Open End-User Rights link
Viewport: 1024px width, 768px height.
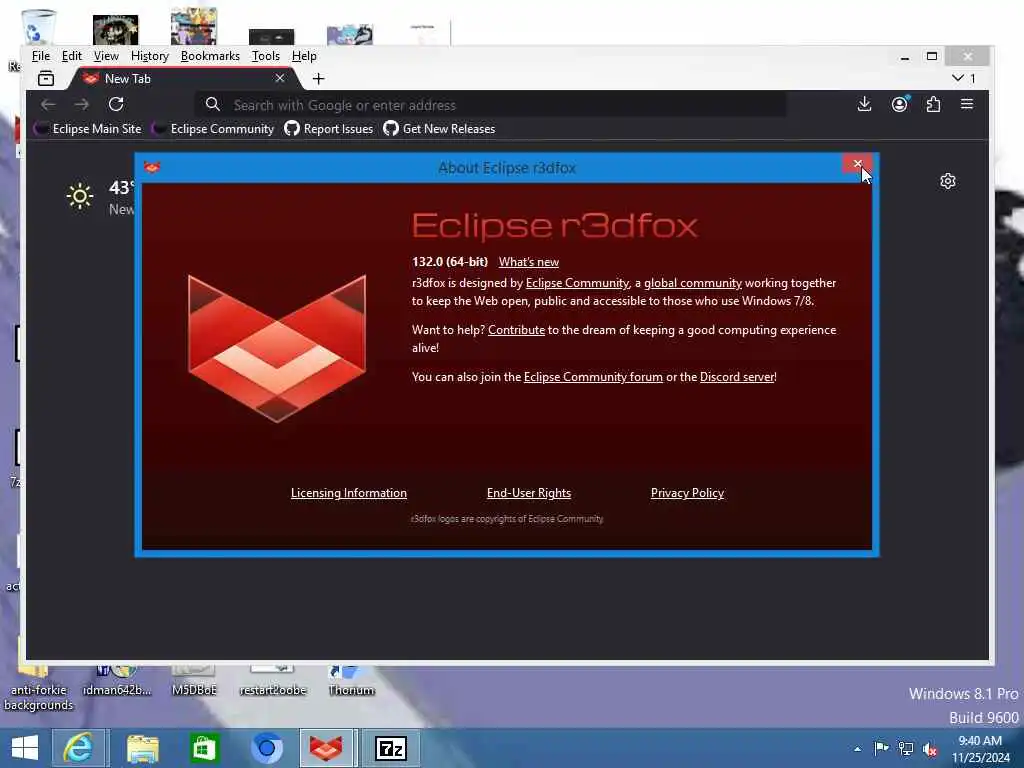pos(528,493)
